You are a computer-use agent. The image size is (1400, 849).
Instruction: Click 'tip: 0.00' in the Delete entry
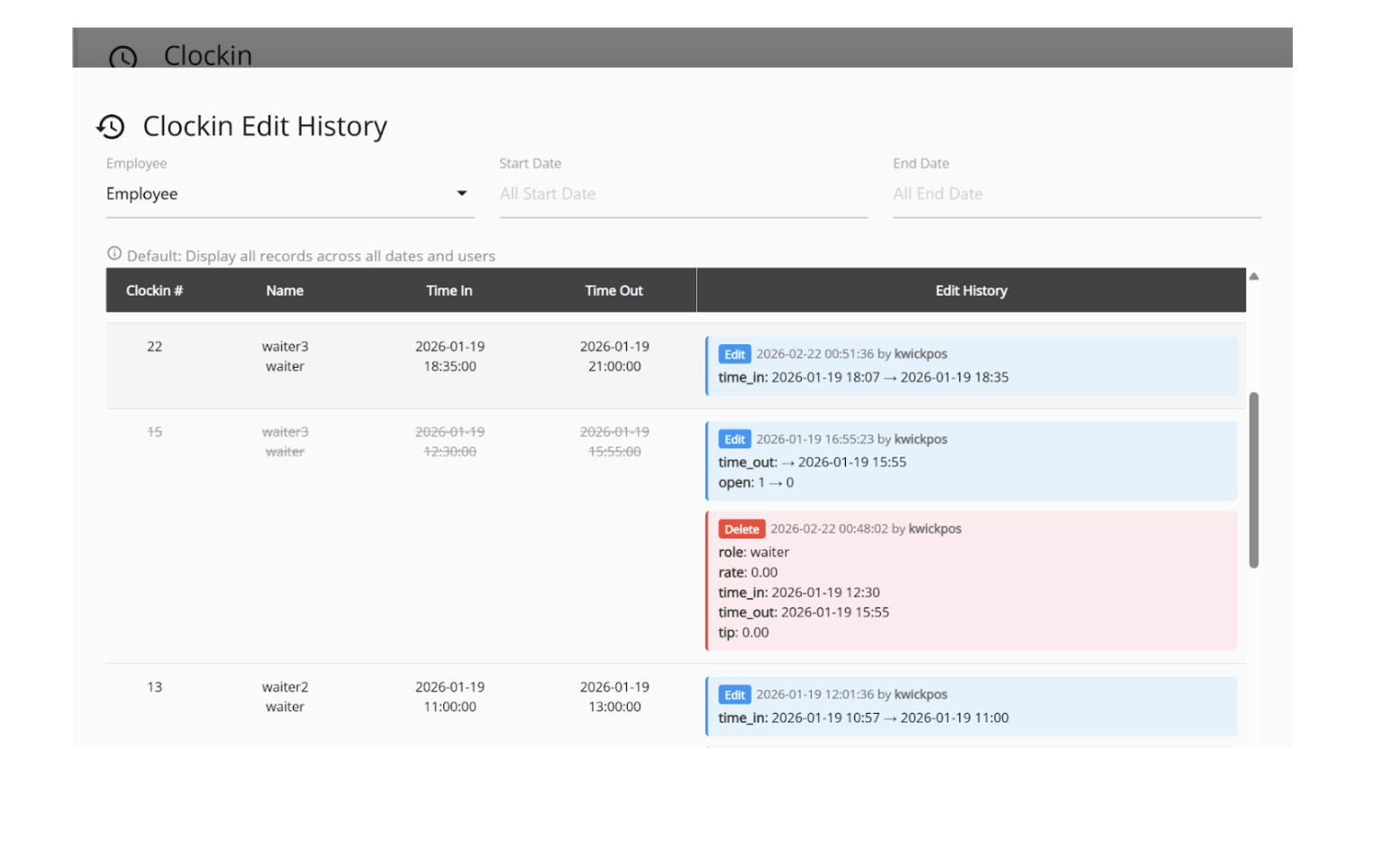pos(743,633)
